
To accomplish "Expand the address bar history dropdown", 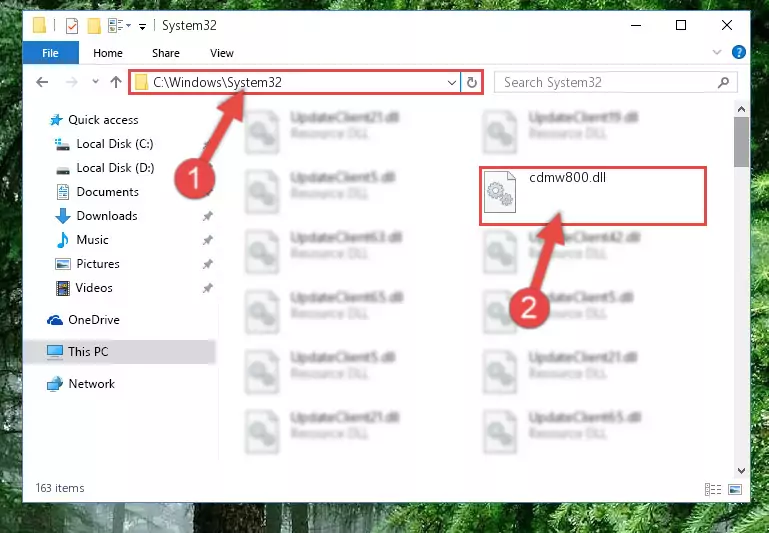I will tap(452, 82).
